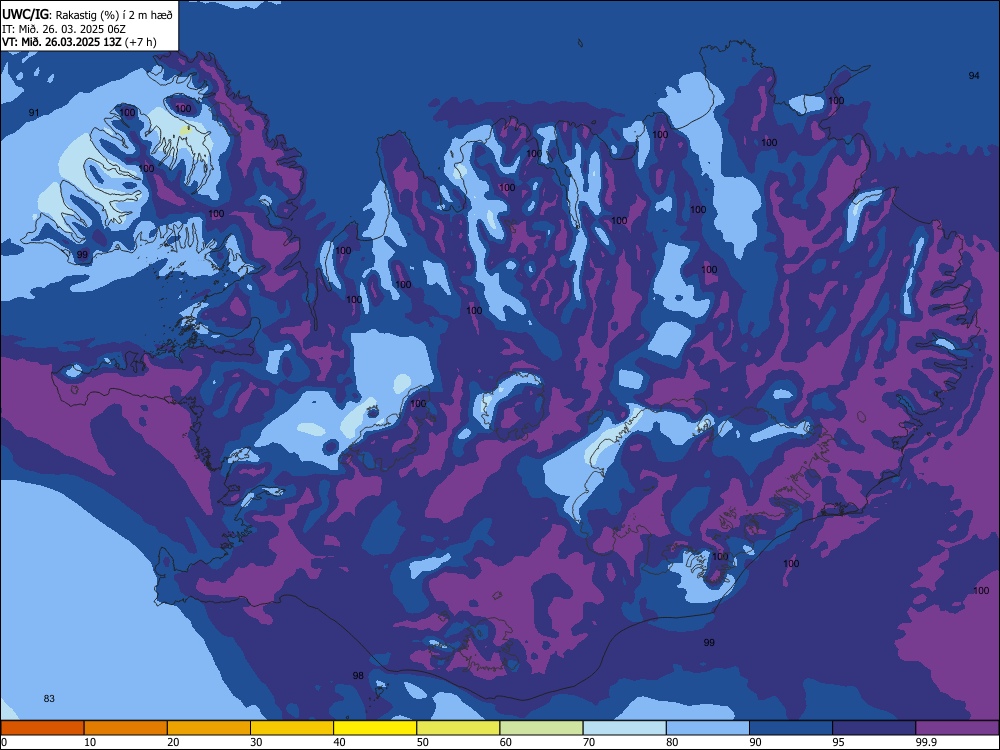Click the '50' legend tick label
This screenshot has width=1000, height=750.
(423, 742)
